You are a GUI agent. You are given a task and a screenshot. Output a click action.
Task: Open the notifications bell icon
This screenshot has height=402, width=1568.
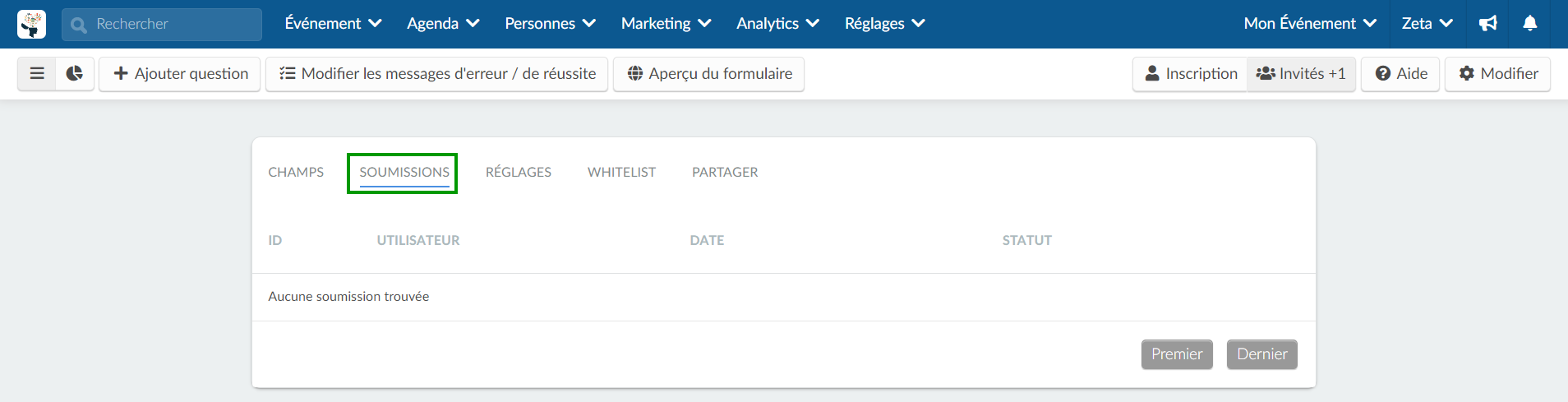click(1530, 24)
